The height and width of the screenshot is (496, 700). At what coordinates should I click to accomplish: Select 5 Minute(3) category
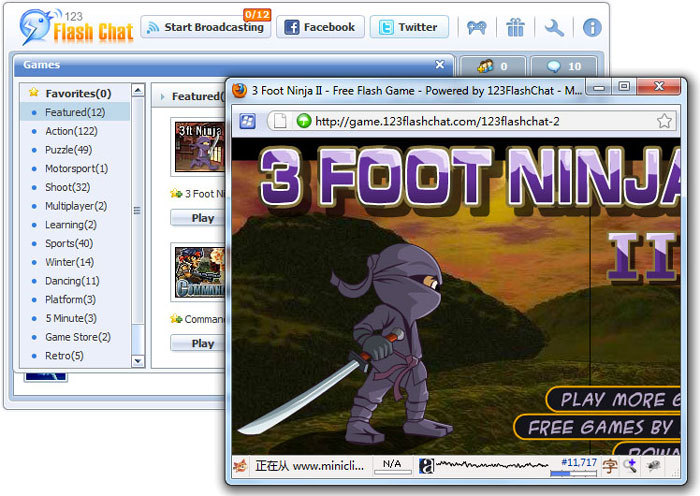pos(75,318)
